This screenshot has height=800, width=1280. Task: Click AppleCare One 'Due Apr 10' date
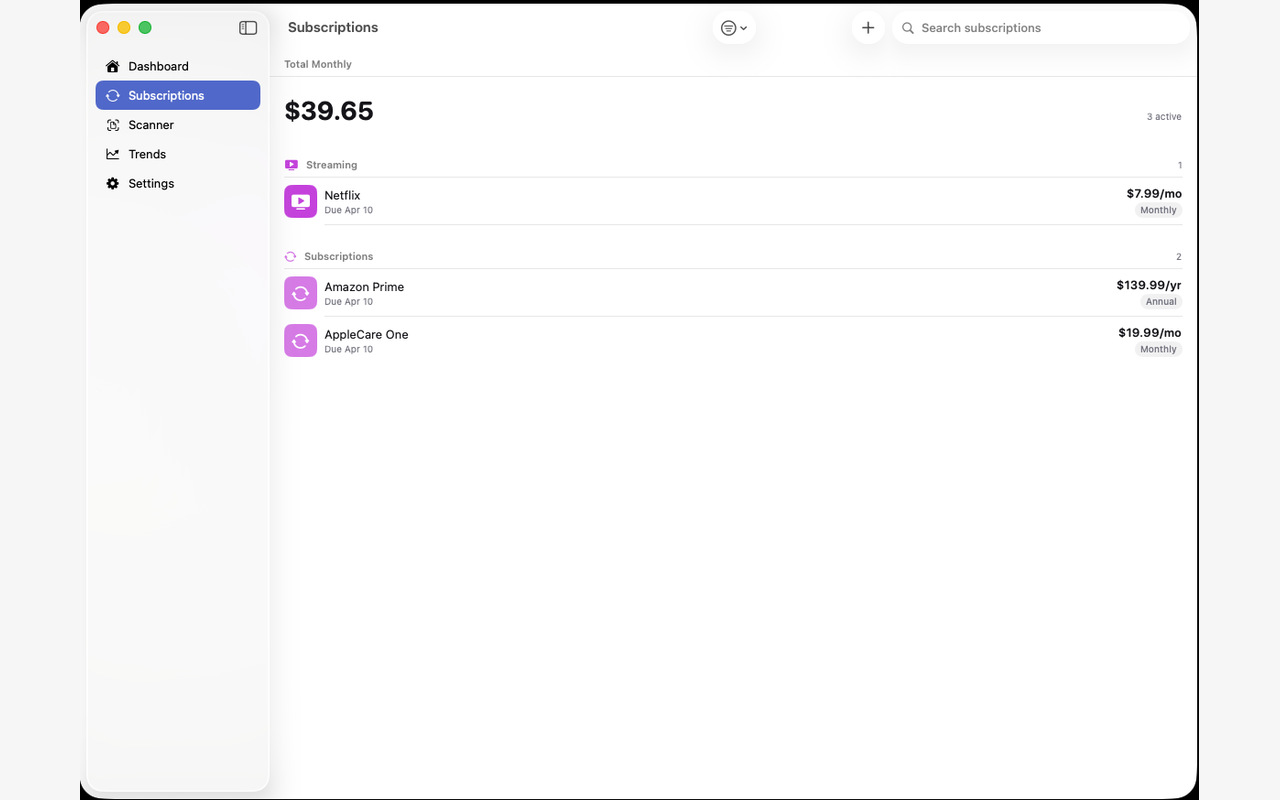[349, 350]
